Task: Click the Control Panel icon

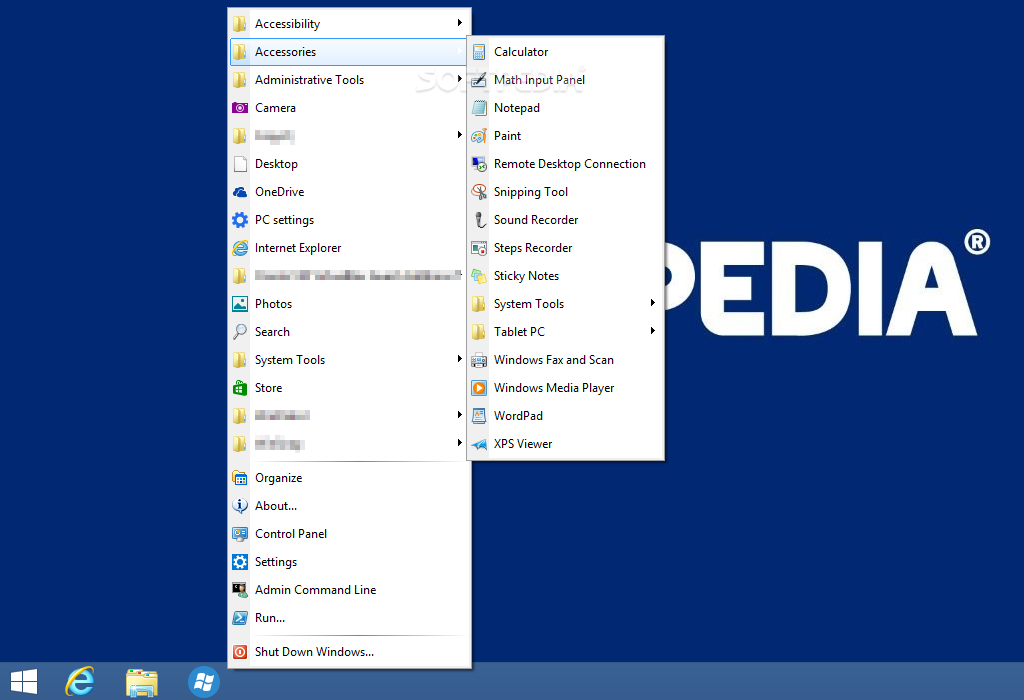Action: point(240,534)
